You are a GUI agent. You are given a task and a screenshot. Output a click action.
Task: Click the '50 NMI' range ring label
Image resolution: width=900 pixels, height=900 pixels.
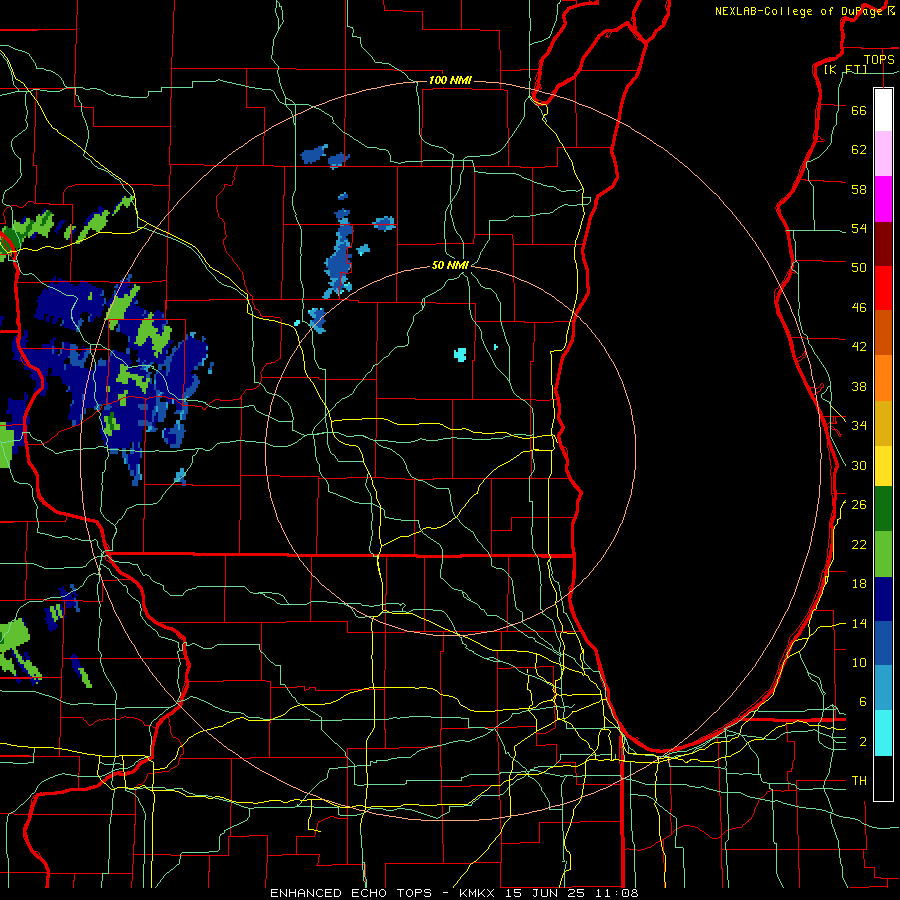[450, 265]
